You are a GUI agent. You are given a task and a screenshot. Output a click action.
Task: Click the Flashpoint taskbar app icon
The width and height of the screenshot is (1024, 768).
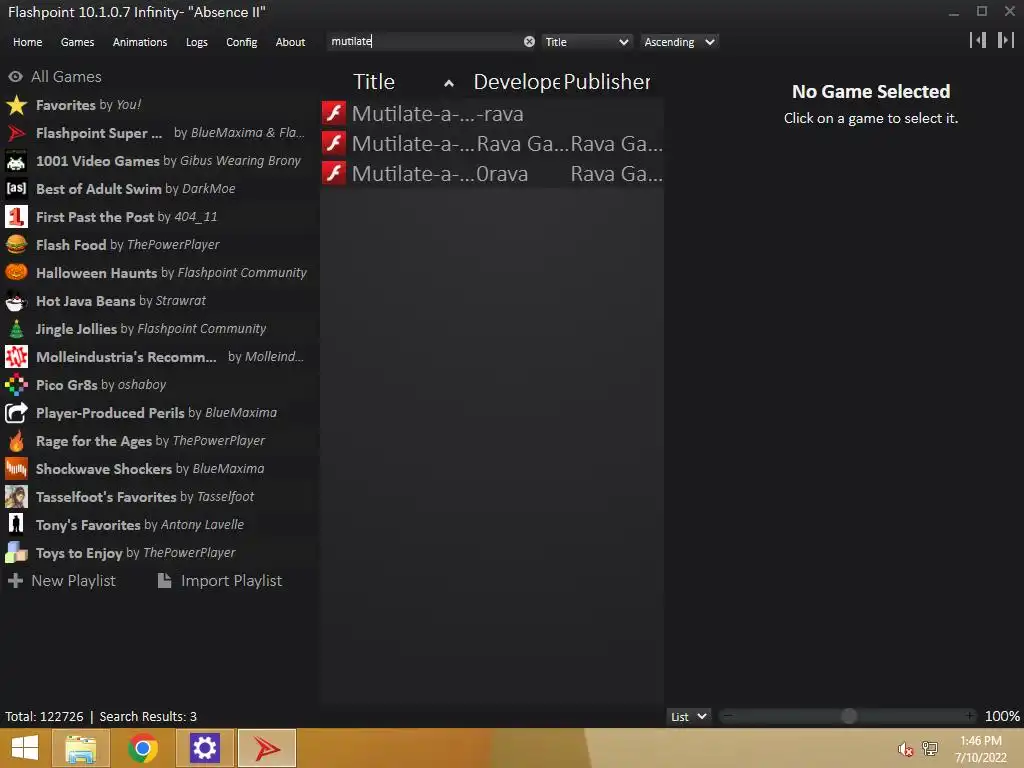(x=266, y=748)
